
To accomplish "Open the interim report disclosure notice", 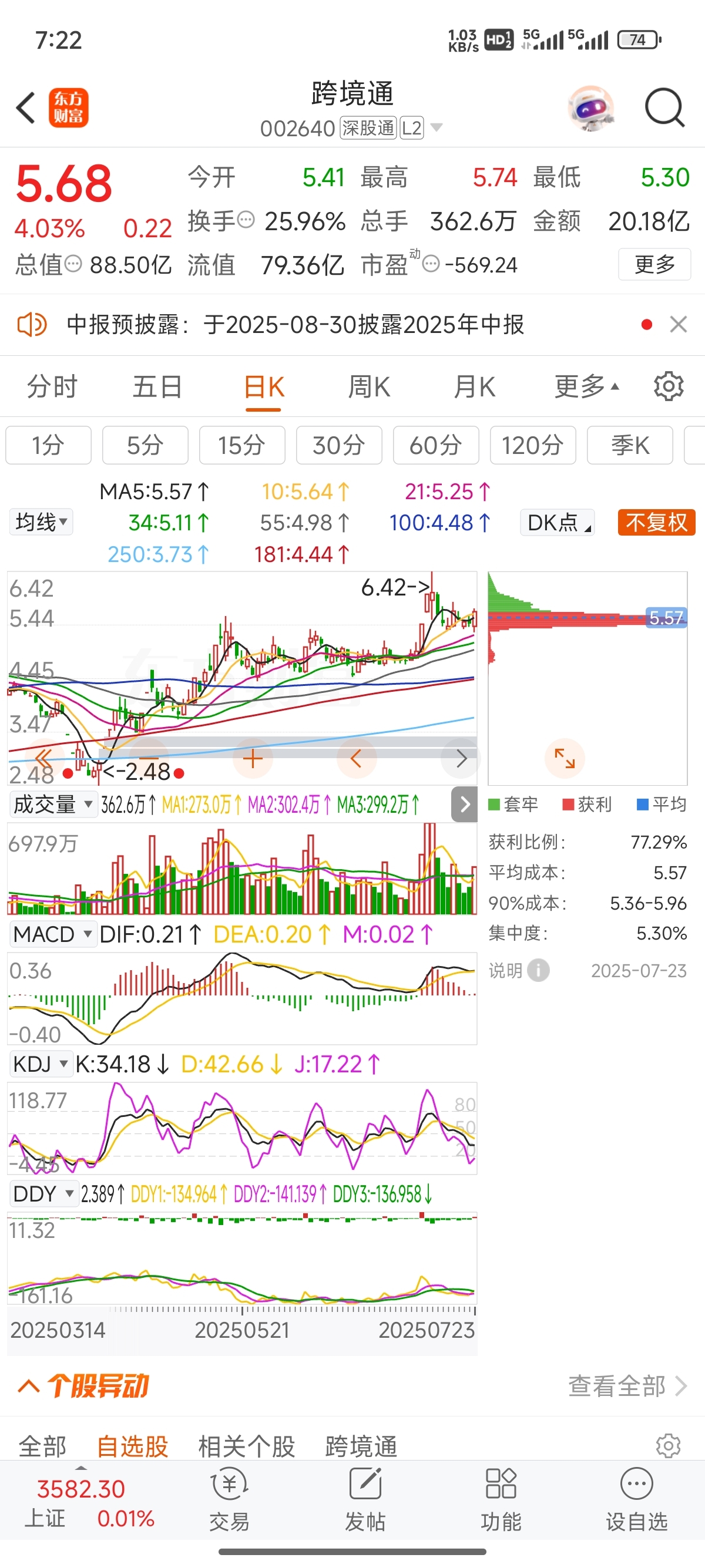I will (296, 324).
